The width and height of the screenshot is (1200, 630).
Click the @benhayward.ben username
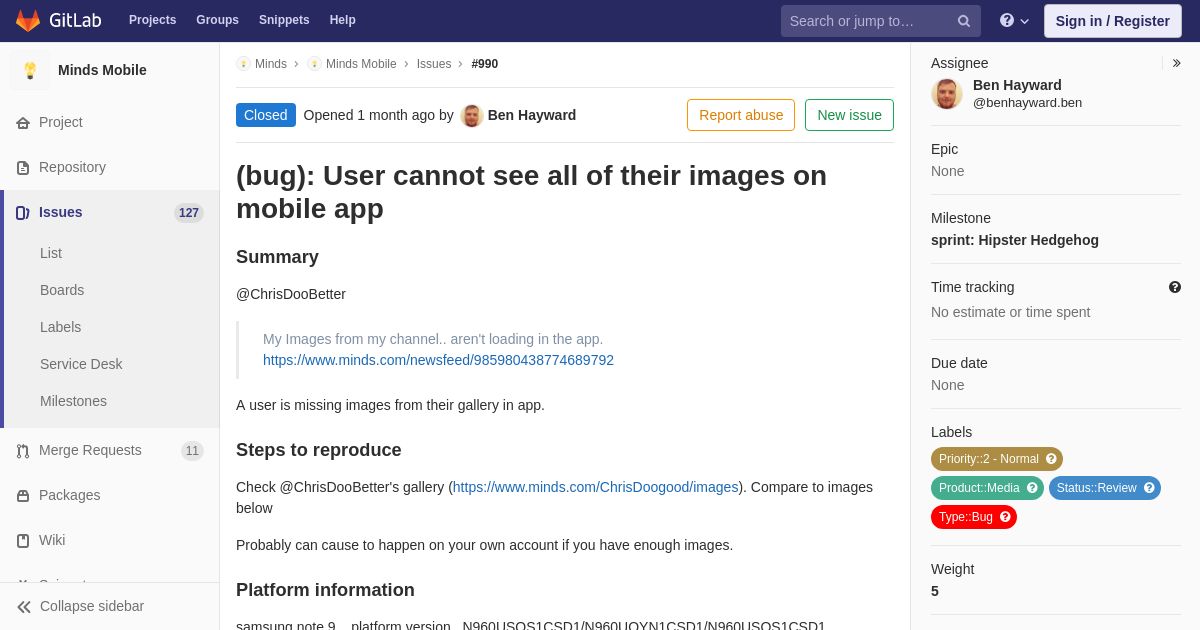[1027, 103]
